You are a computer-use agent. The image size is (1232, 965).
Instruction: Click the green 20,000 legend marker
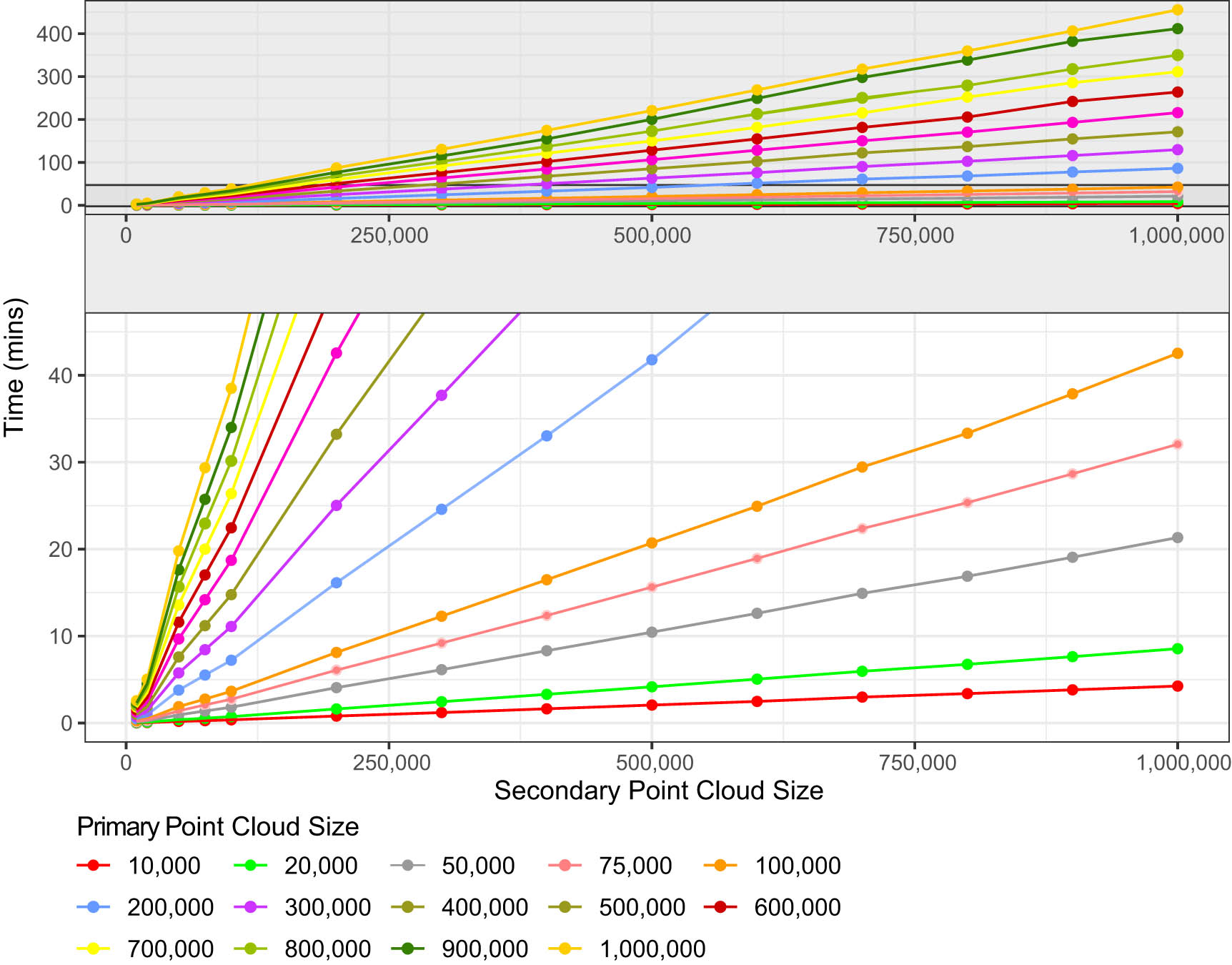250,866
